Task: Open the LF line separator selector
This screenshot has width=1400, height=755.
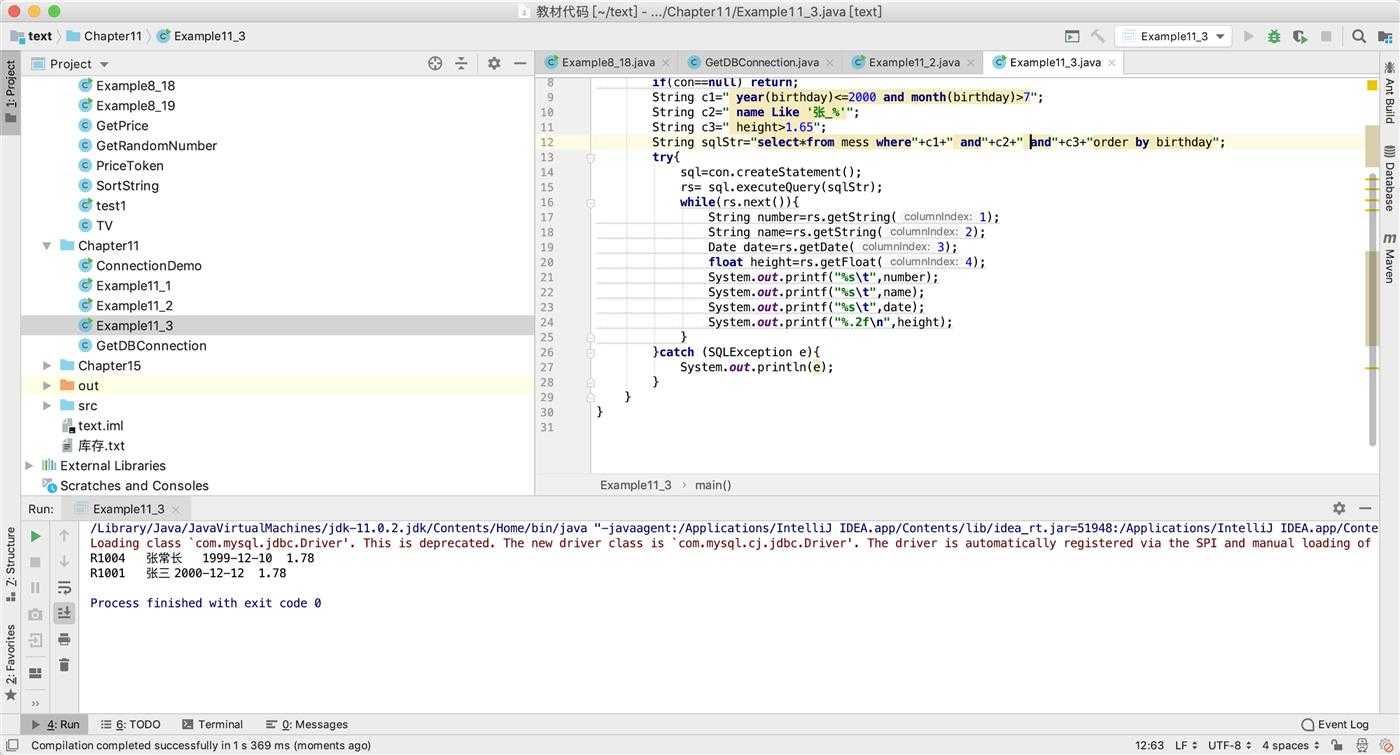Action: tap(1186, 745)
